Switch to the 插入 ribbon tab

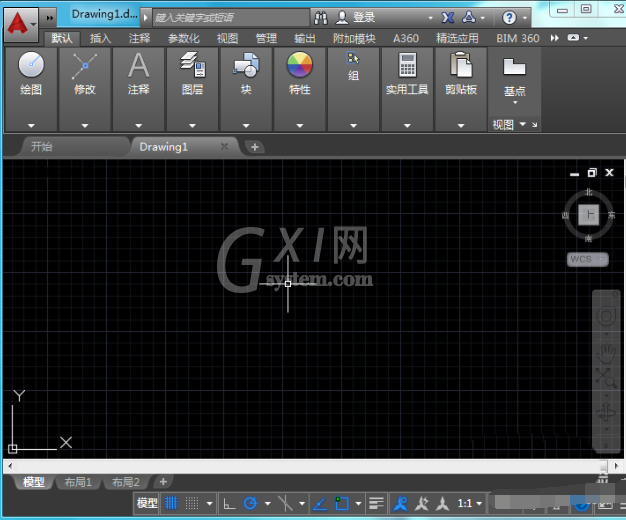101,38
